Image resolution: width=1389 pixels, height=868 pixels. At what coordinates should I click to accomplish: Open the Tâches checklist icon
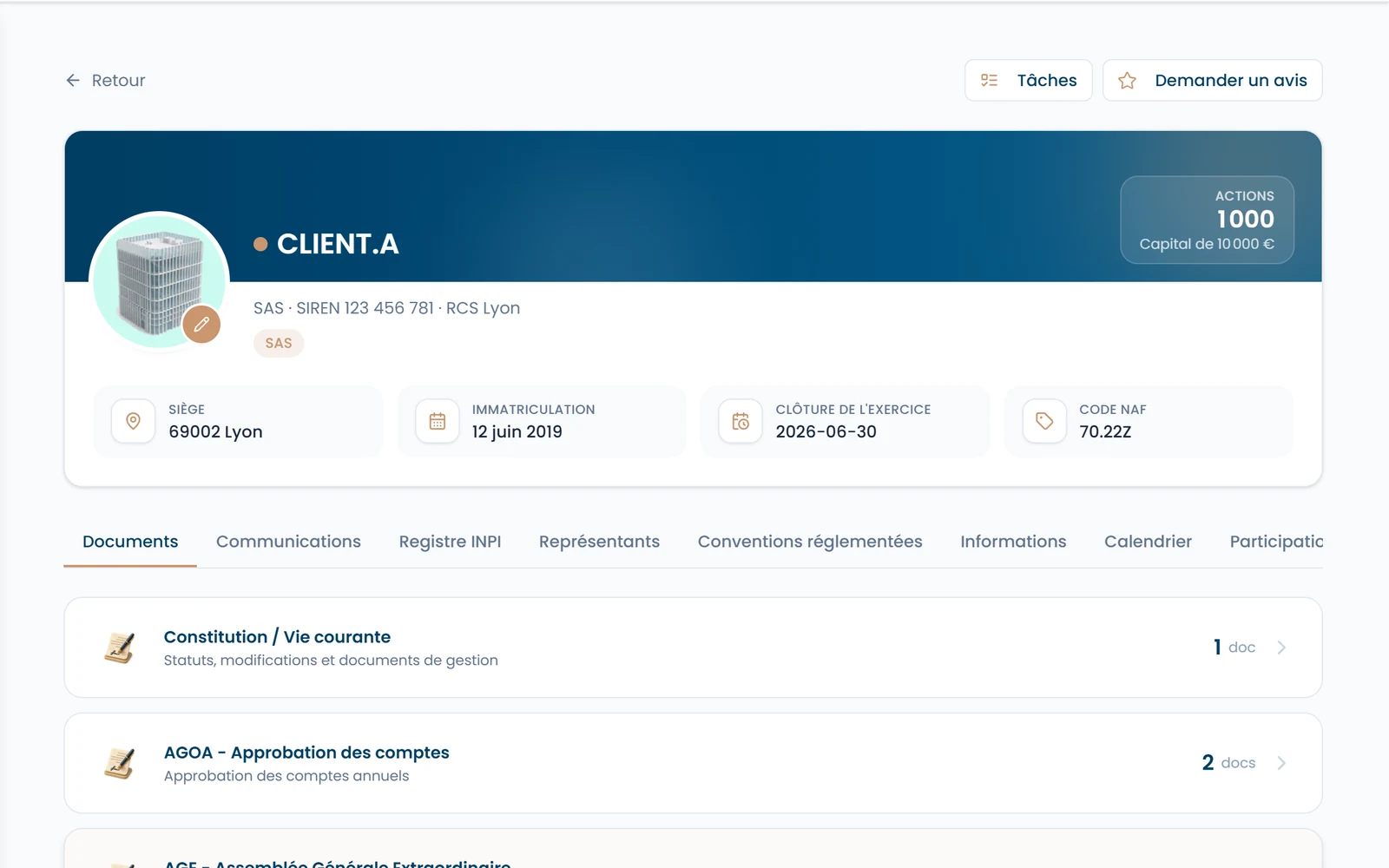(x=989, y=80)
